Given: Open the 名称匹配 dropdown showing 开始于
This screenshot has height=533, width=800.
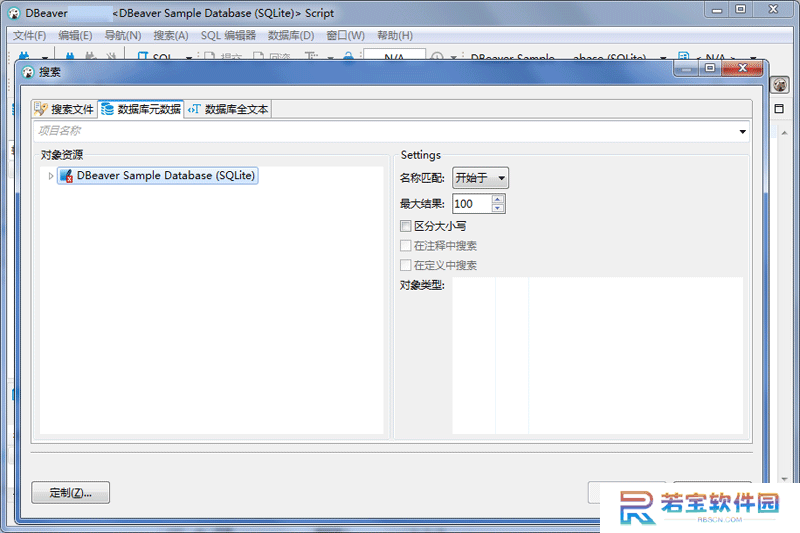Looking at the screenshot, I should coord(480,178).
